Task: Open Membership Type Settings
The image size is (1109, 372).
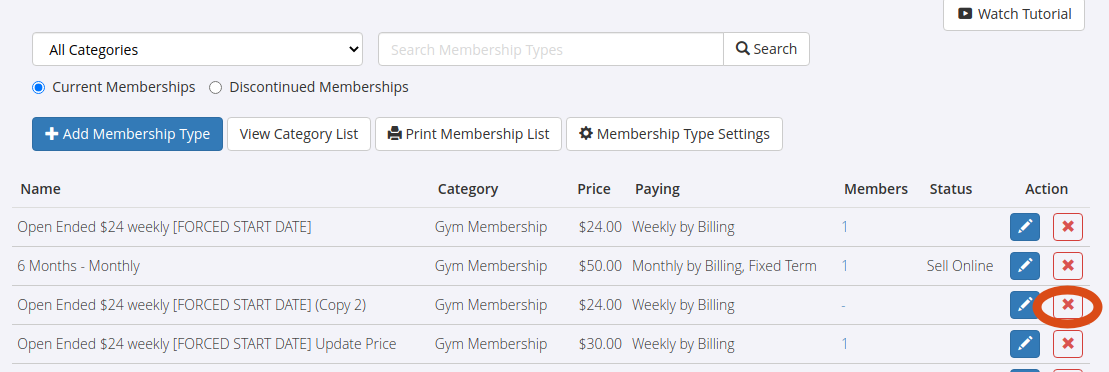Action: (x=674, y=134)
